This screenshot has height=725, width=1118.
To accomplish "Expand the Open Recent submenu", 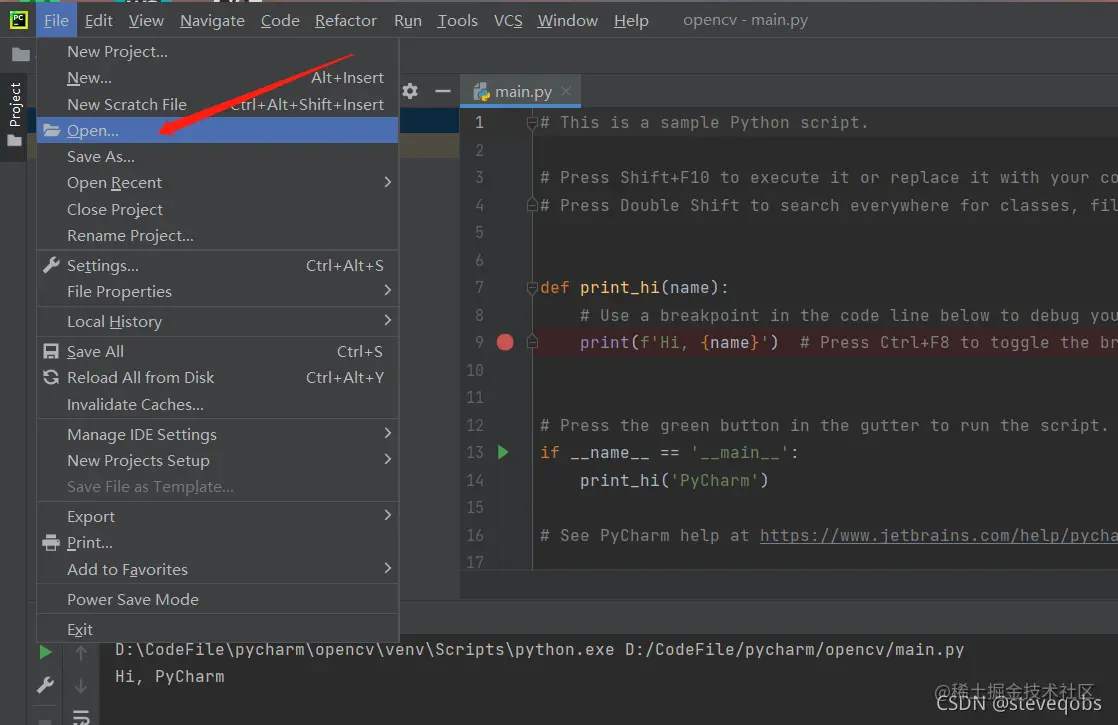I will tap(217, 182).
